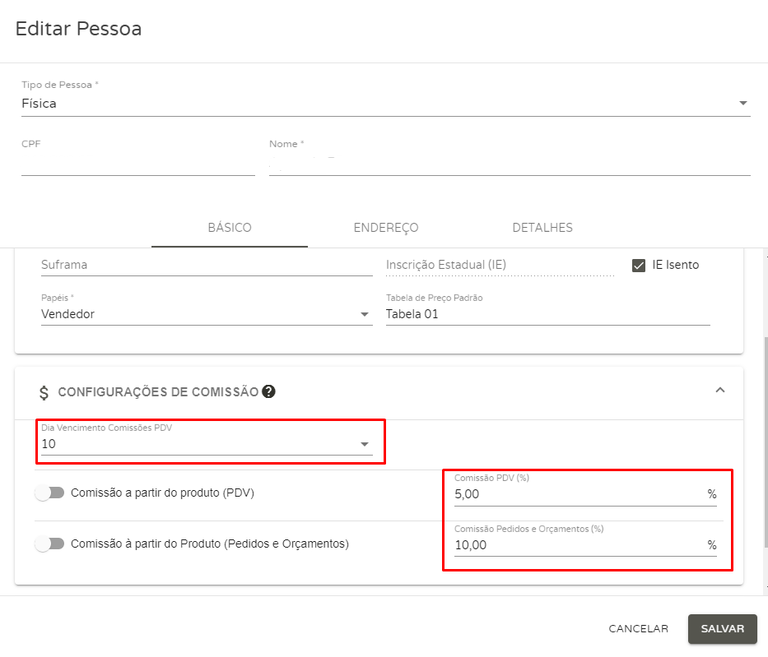Click the Salvar button
The image size is (768, 657).
coord(722,629)
